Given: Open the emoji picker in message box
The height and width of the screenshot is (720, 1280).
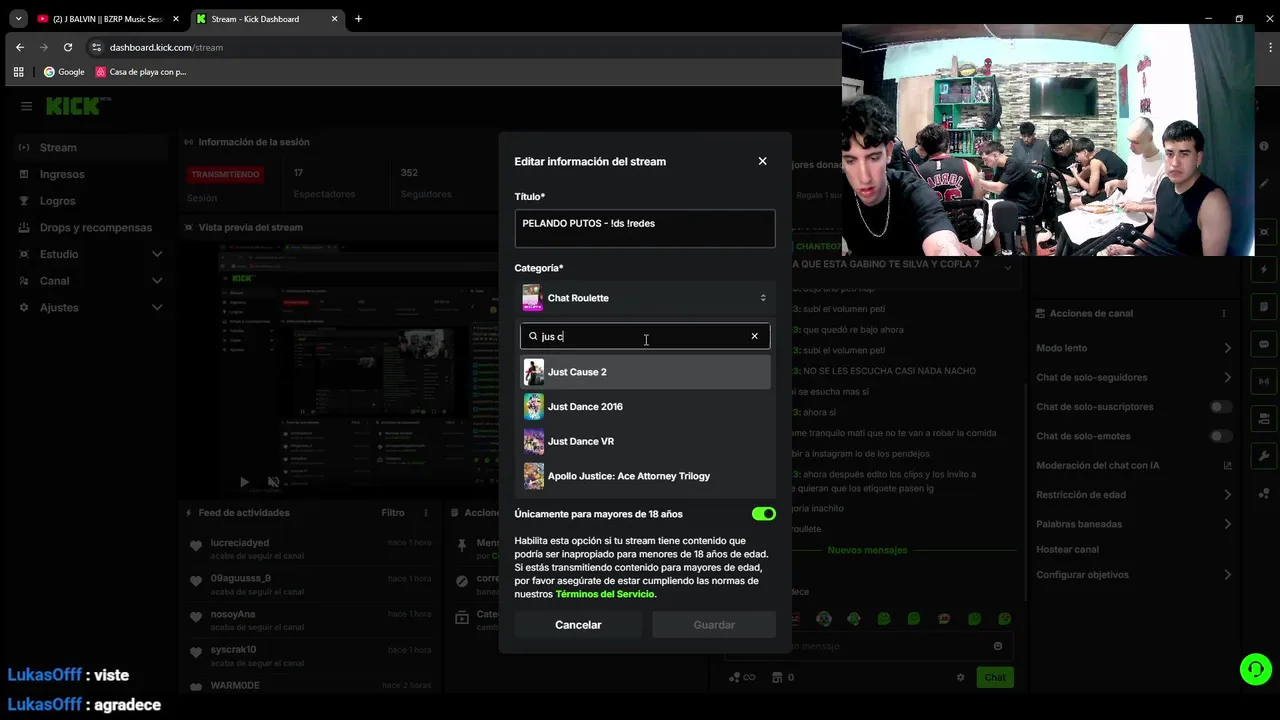Looking at the screenshot, I should (998, 646).
